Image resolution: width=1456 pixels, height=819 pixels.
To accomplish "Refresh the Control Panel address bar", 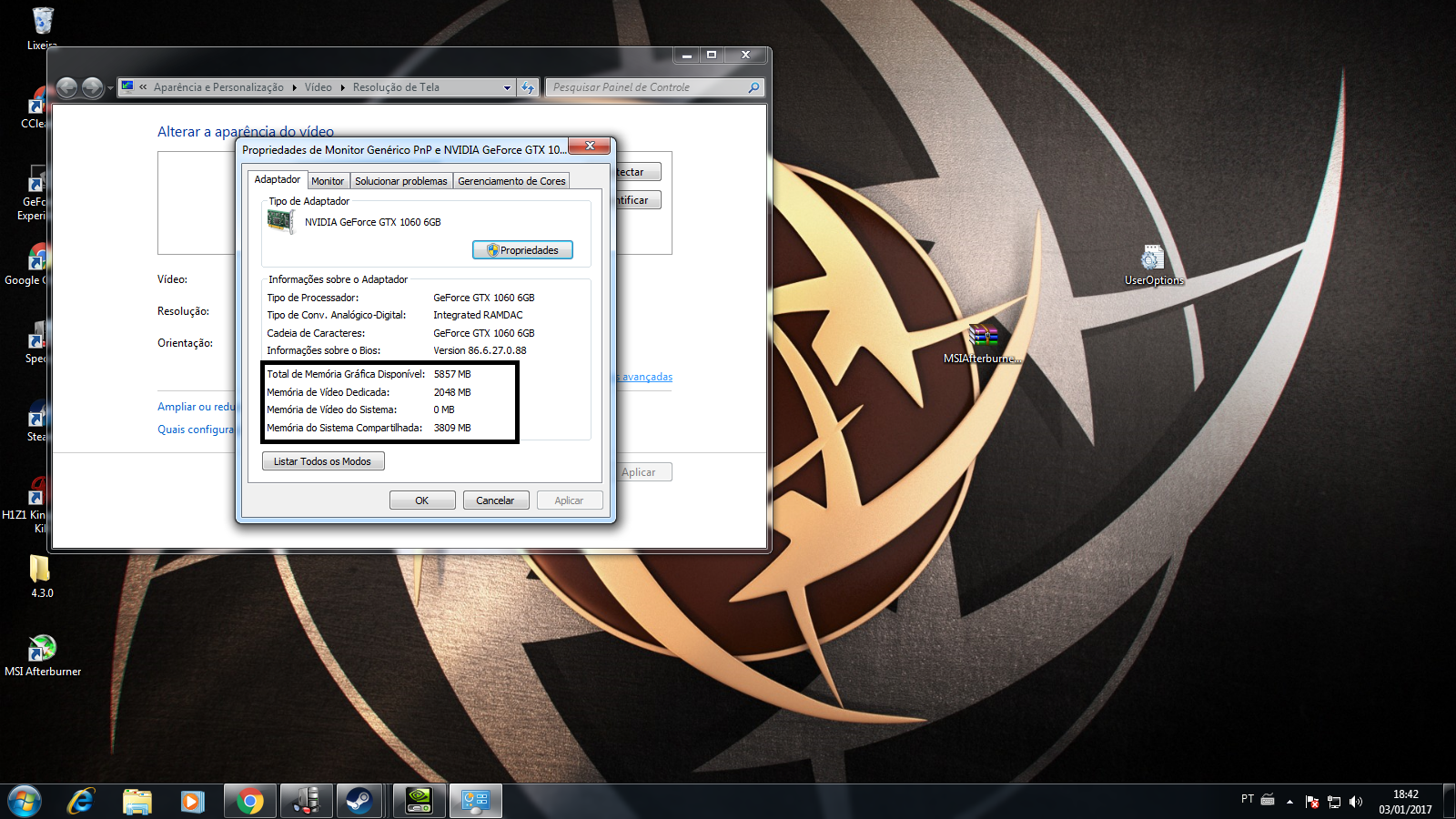I will pos(528,87).
